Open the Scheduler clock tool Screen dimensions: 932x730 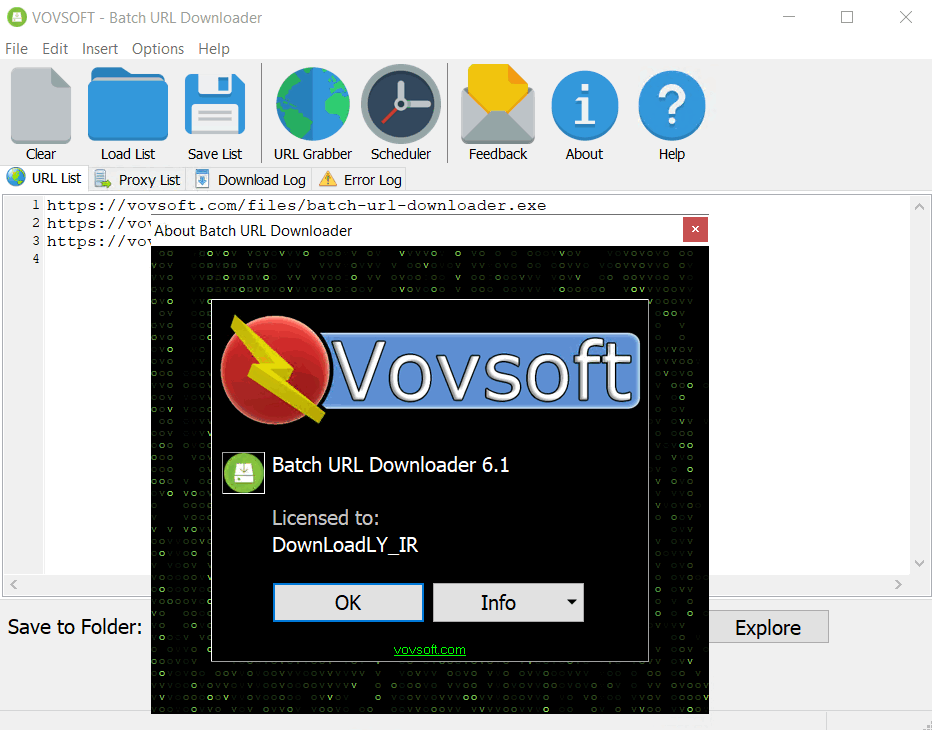401,104
